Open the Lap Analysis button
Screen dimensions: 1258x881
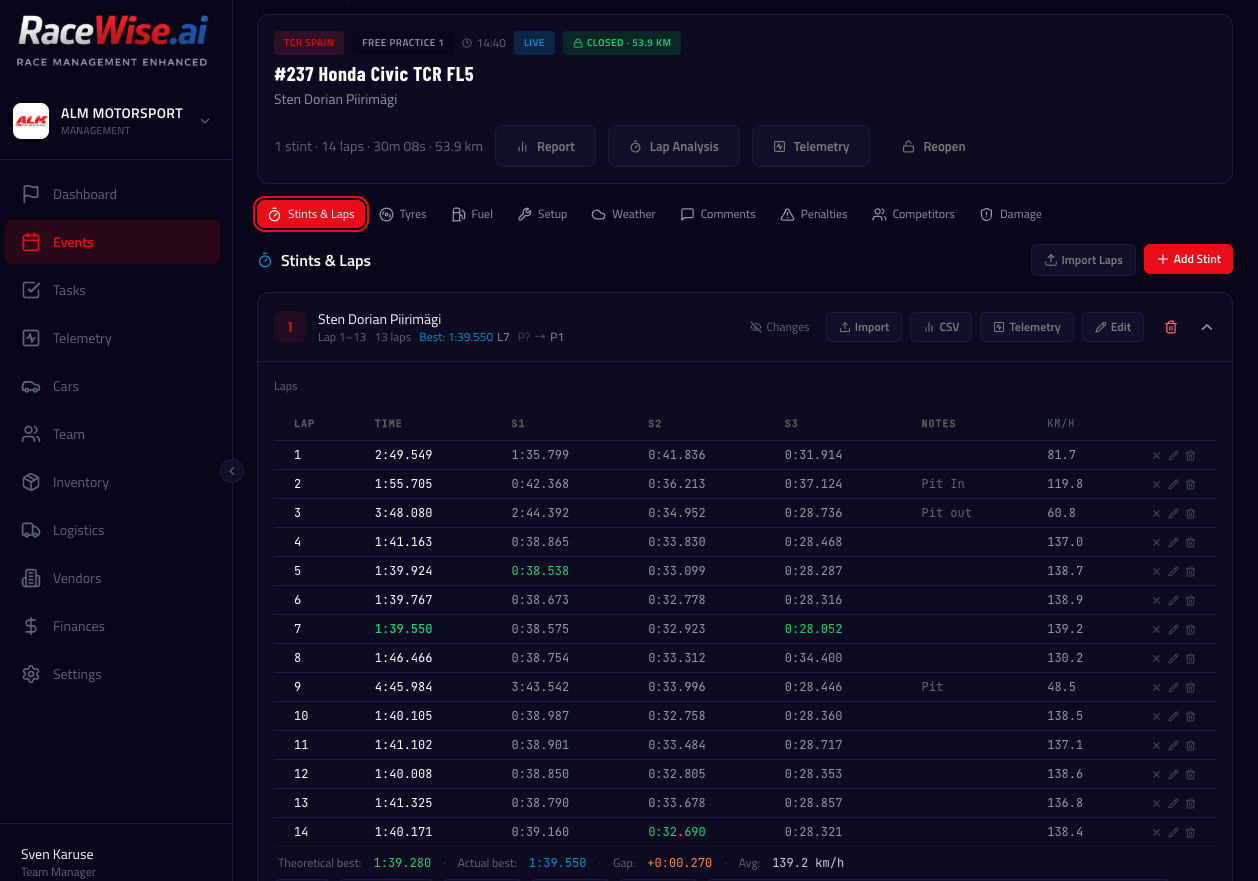point(673,146)
